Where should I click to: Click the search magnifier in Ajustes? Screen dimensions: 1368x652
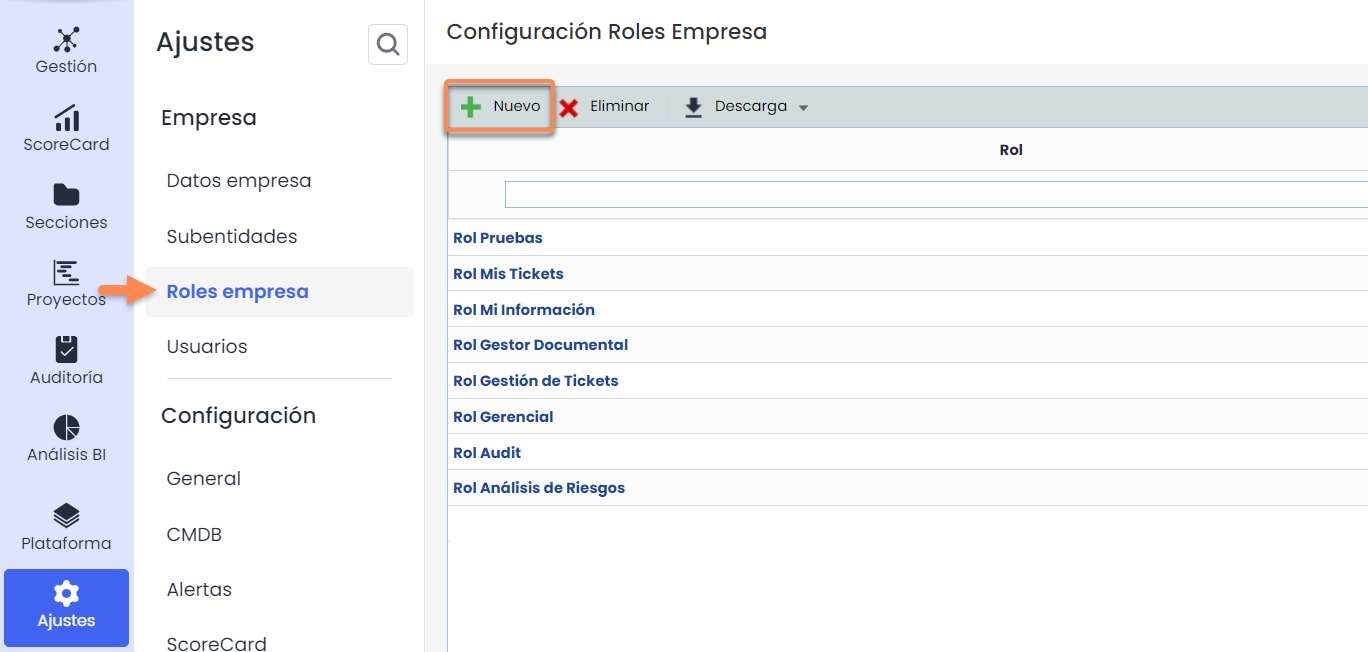pos(388,45)
